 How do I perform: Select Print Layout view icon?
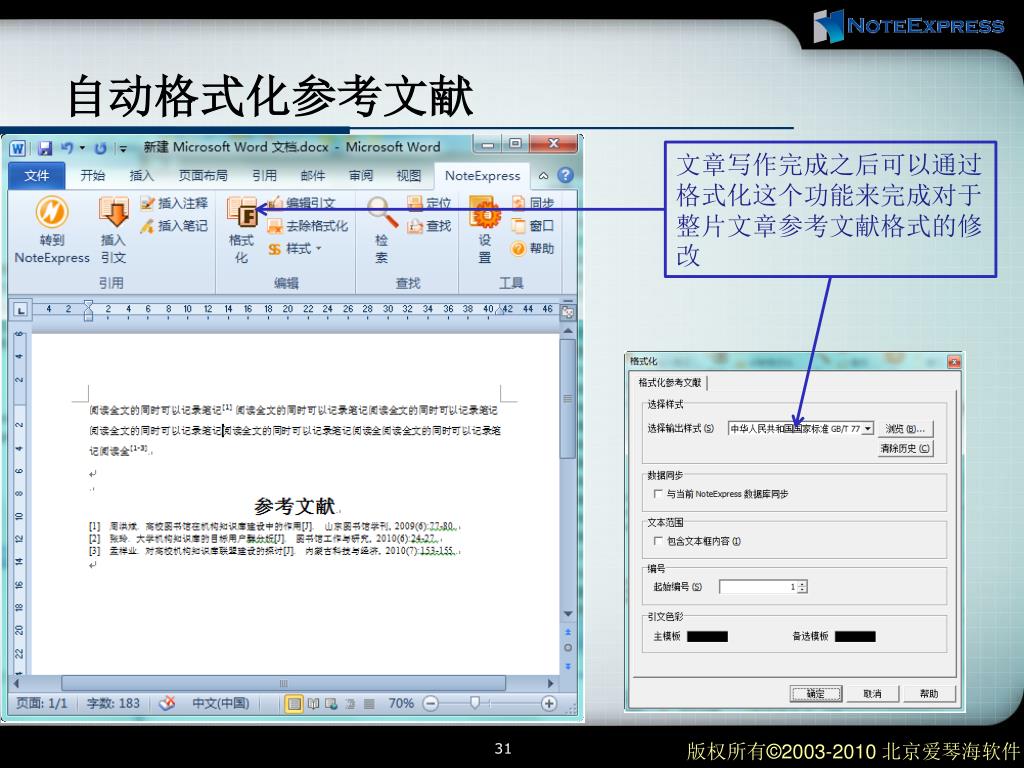coord(294,703)
